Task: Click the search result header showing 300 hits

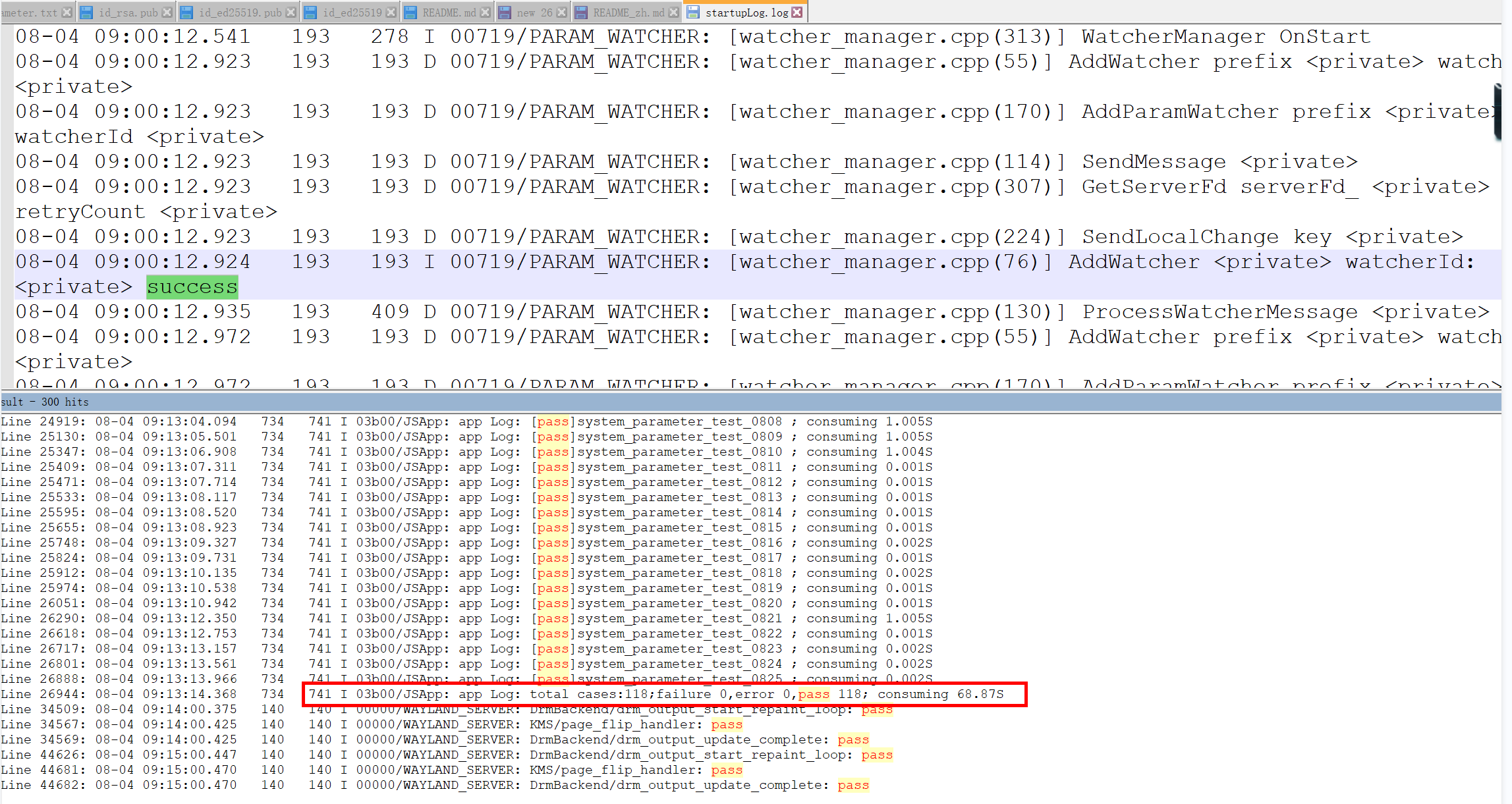Action: (x=45, y=402)
